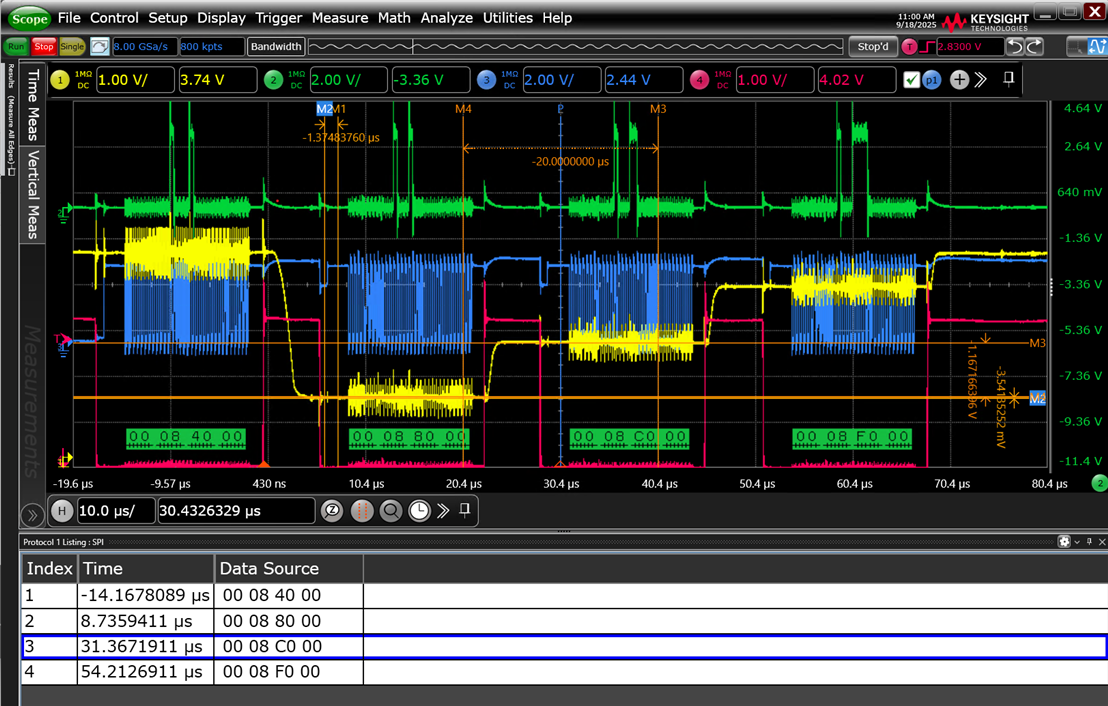
Task: Click the zoom Z icon in horizontal toolbar
Action: pyautogui.click(x=331, y=510)
